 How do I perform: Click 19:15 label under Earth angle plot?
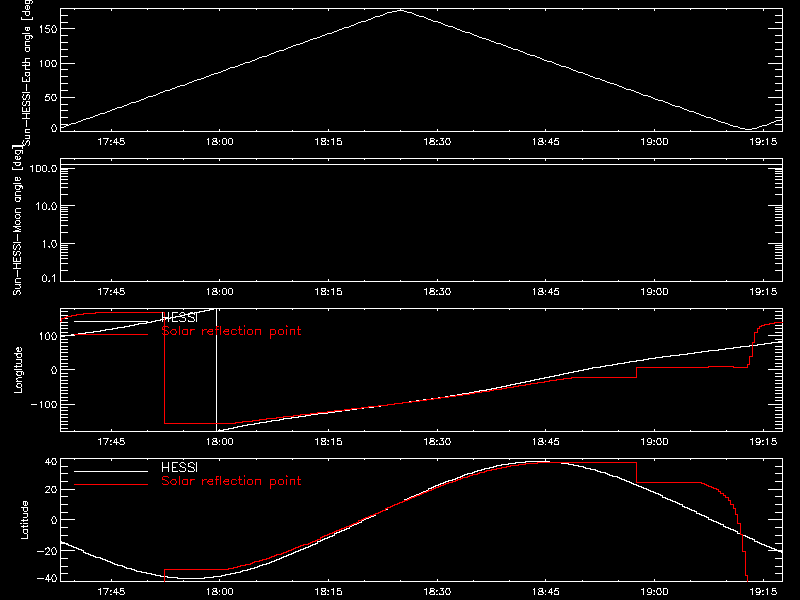[763, 141]
